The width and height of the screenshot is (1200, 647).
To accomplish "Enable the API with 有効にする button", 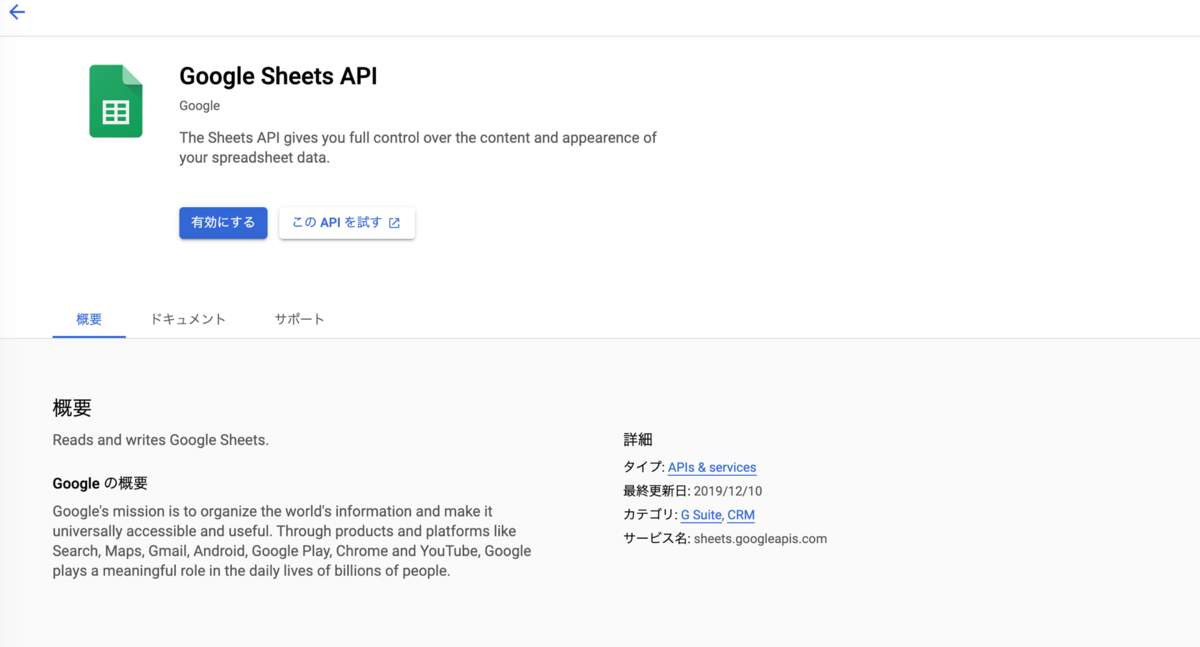I will click(x=223, y=223).
